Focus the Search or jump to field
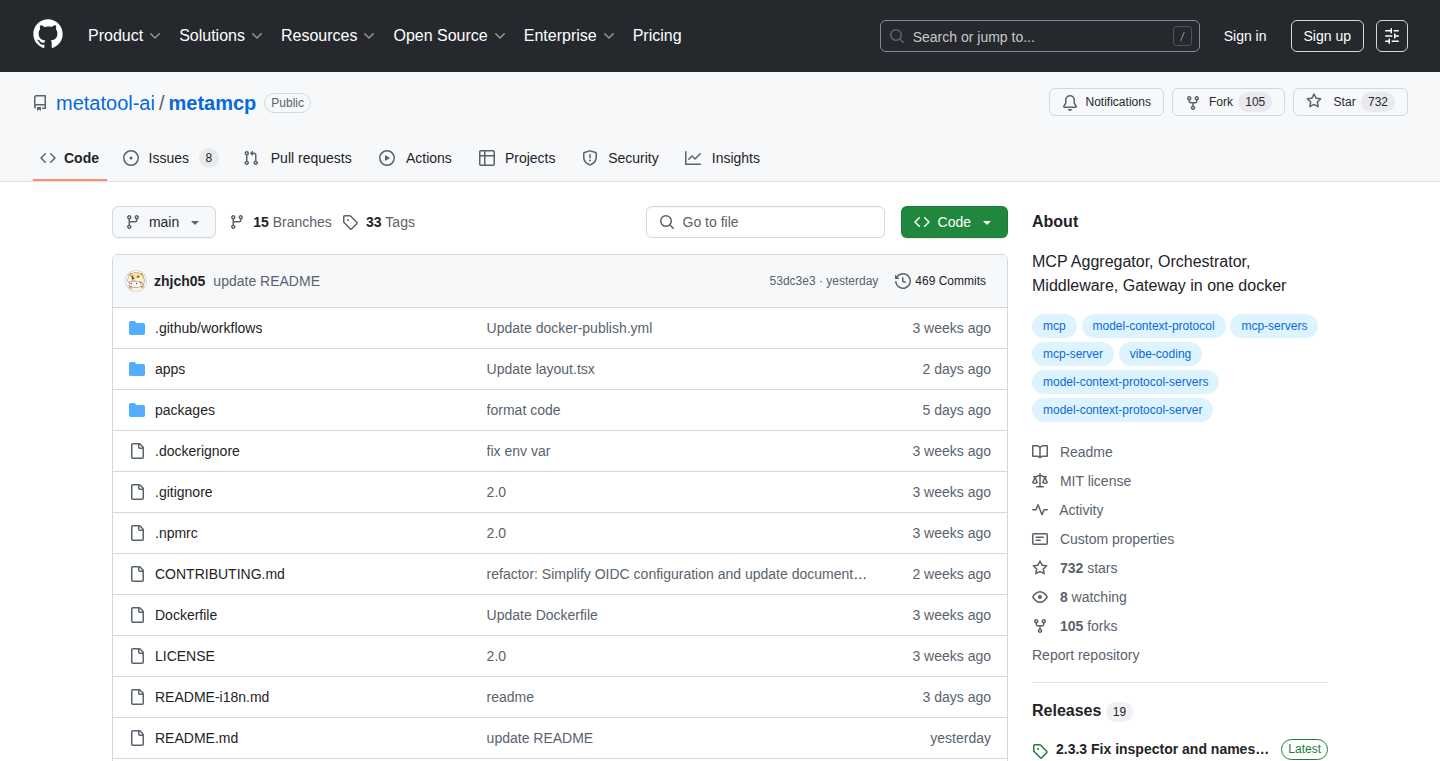The height and width of the screenshot is (761, 1440). point(1040,36)
